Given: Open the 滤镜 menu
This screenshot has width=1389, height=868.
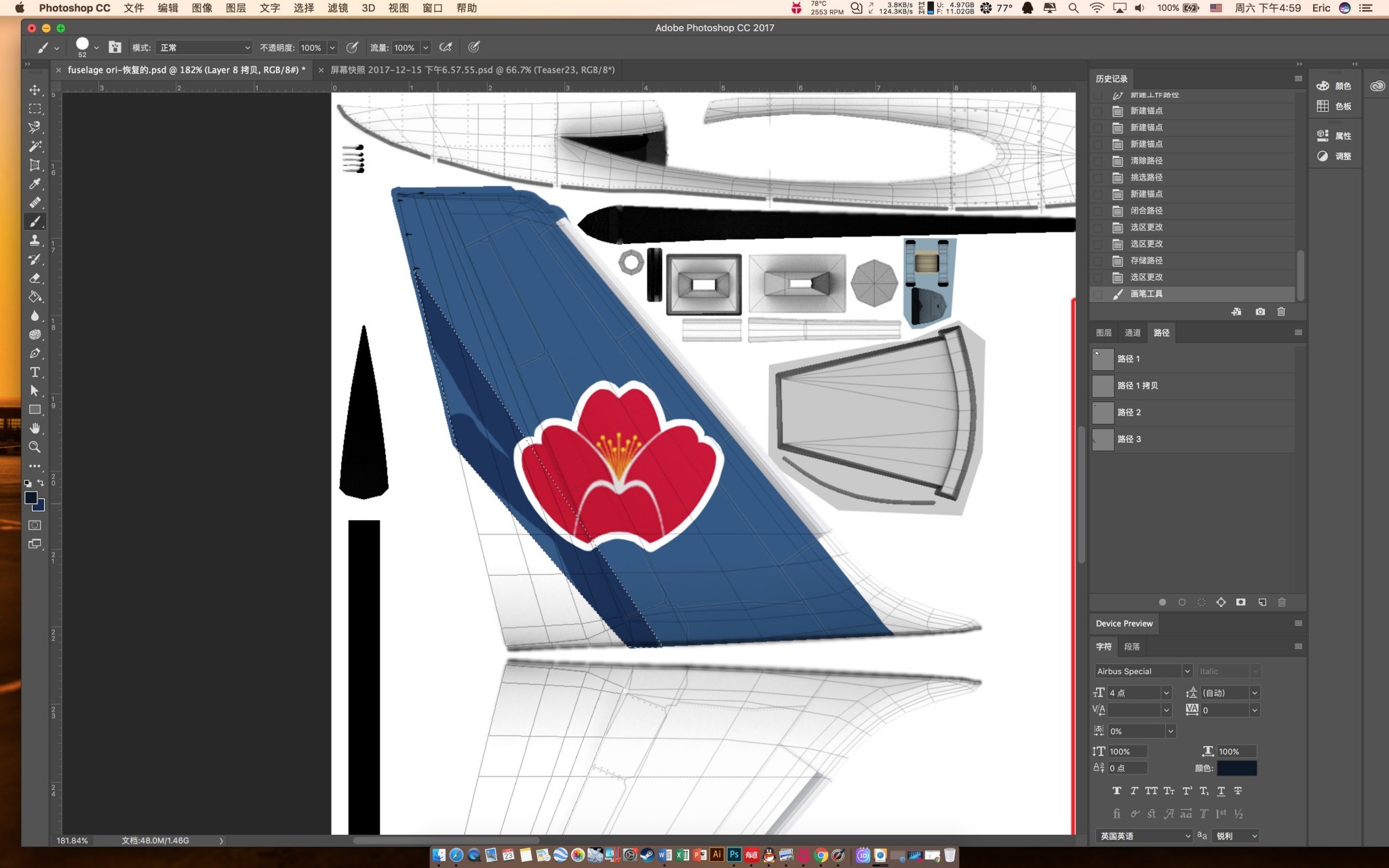Looking at the screenshot, I should (337, 8).
